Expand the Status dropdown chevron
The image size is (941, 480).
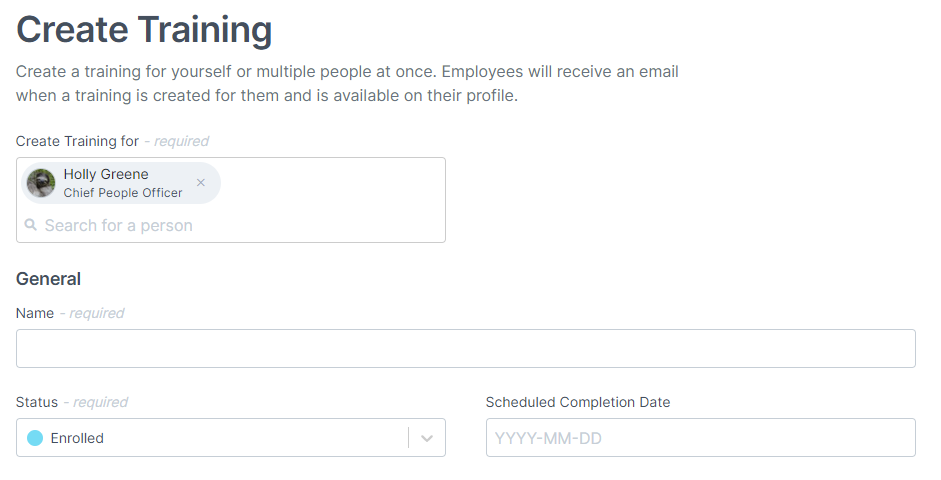click(427, 438)
